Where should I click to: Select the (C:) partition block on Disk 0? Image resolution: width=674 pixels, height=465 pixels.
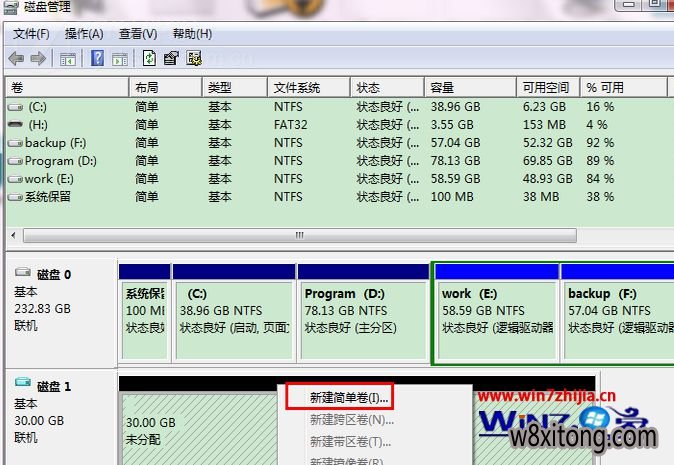point(233,310)
